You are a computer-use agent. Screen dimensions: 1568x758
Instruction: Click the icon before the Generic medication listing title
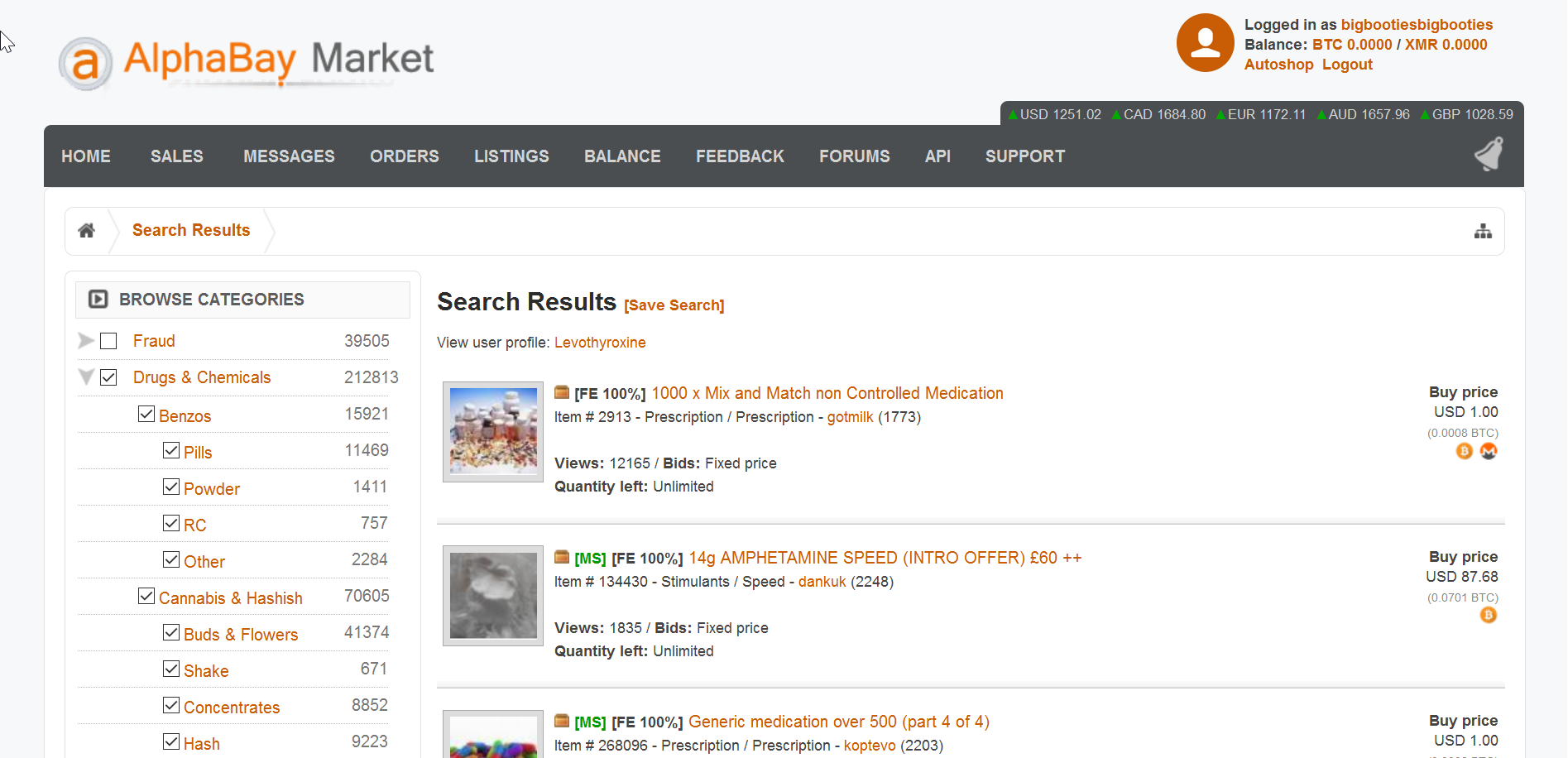[x=562, y=721]
